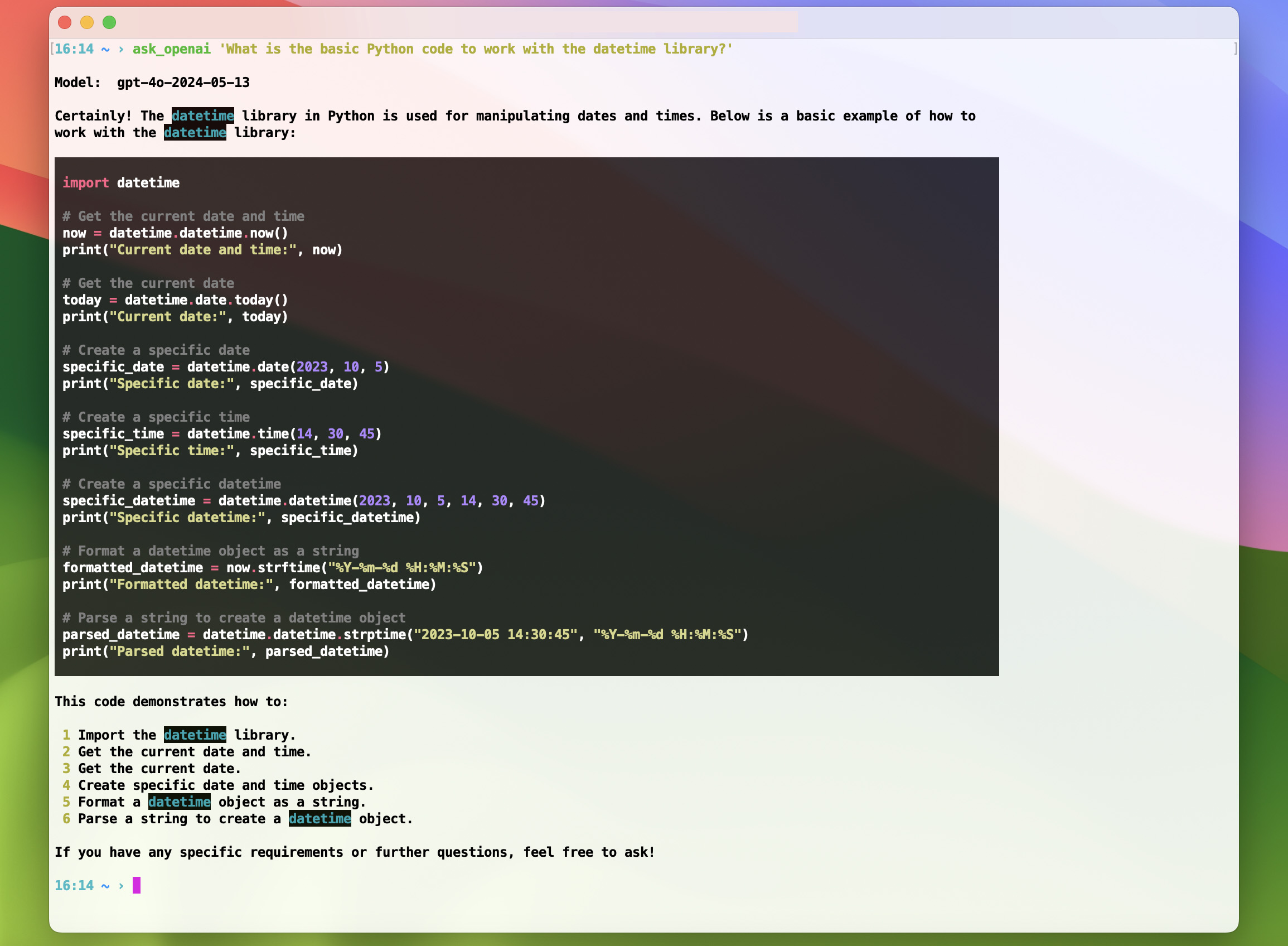Click 'If you have any specific requirements' sentence
This screenshot has height=946, width=1288.
tap(355, 853)
